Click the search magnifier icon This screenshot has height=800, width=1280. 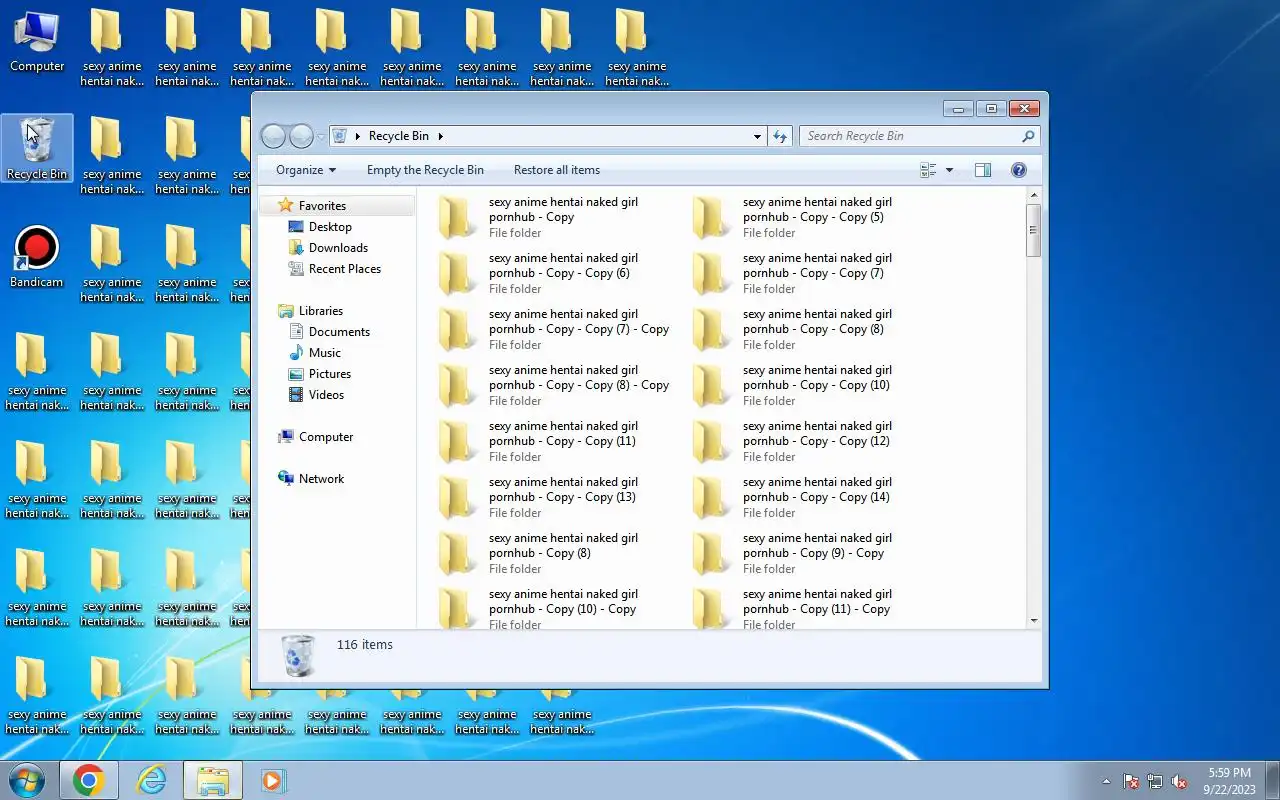1028,136
